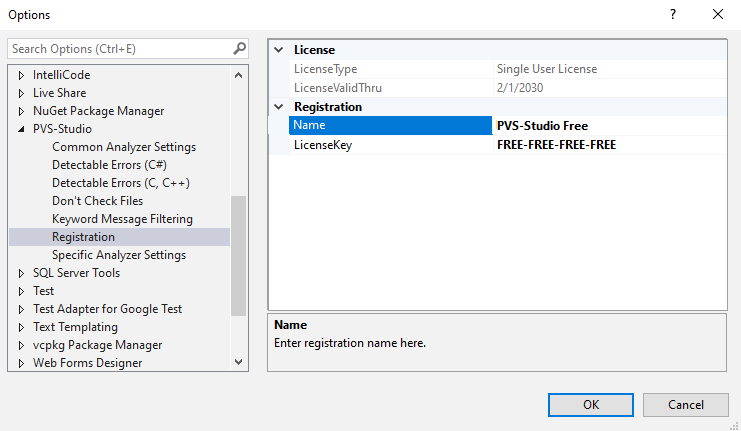The width and height of the screenshot is (741, 431).
Task: Focus the Search Options input field
Action: (118, 48)
